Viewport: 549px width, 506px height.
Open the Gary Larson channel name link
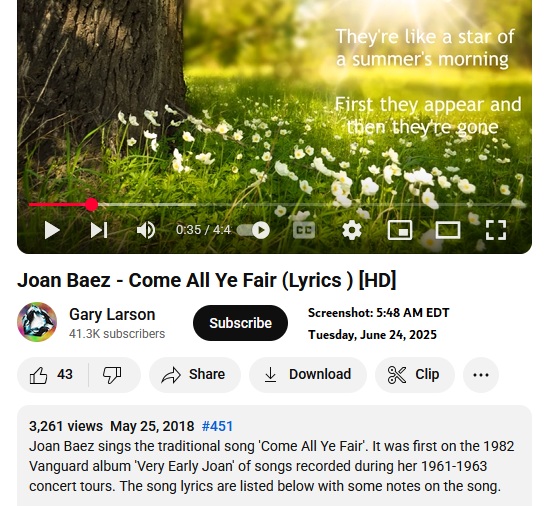pos(112,314)
